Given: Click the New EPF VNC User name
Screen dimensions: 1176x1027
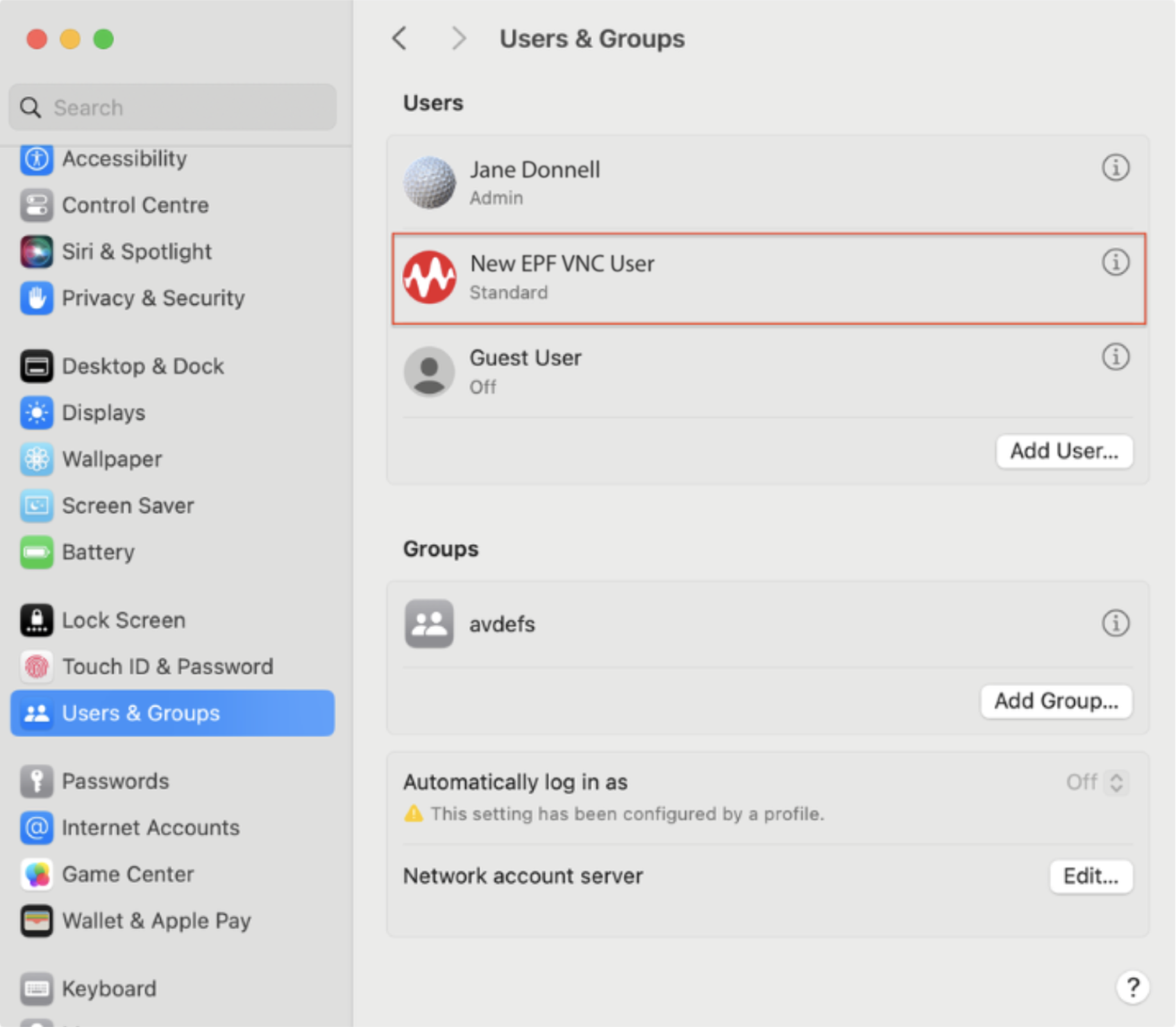Looking at the screenshot, I should (x=562, y=263).
